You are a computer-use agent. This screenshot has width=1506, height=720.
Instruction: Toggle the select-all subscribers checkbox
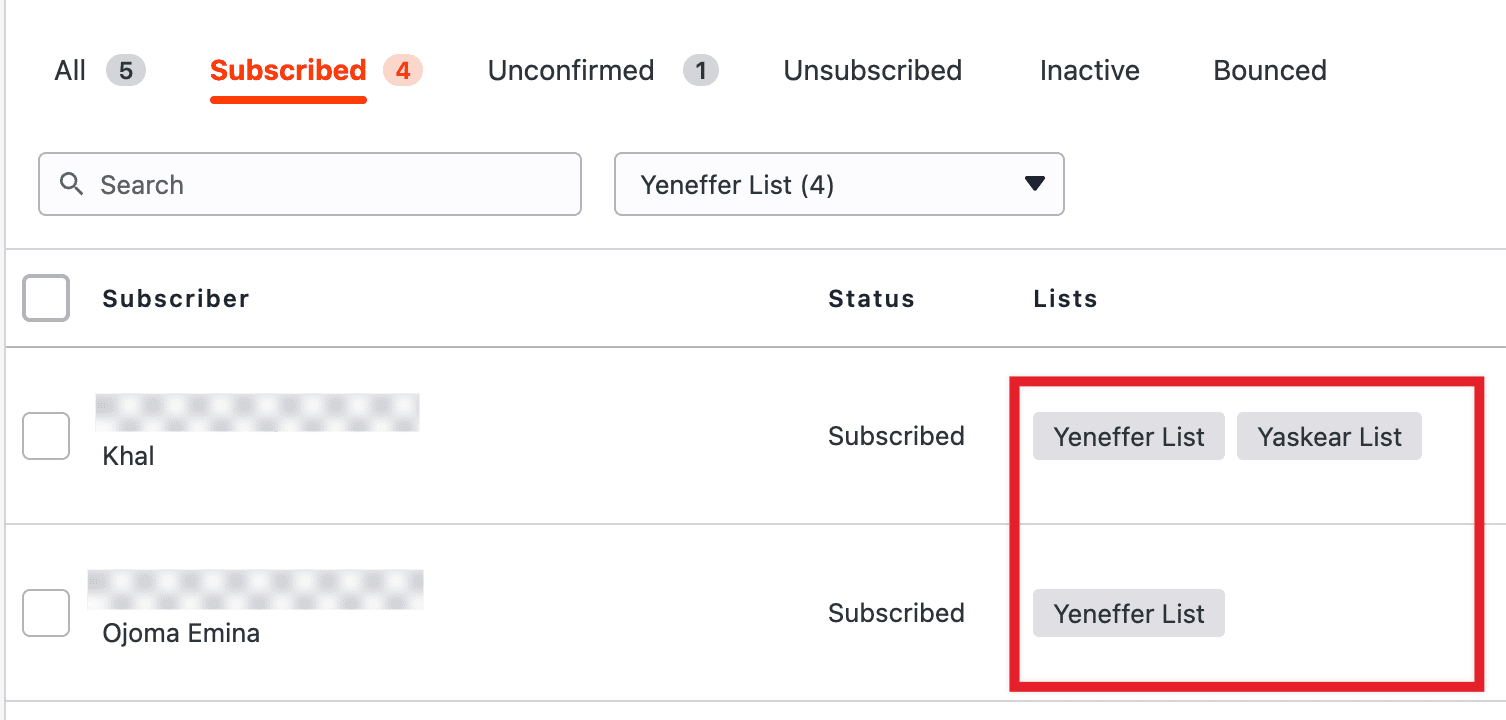(46, 298)
